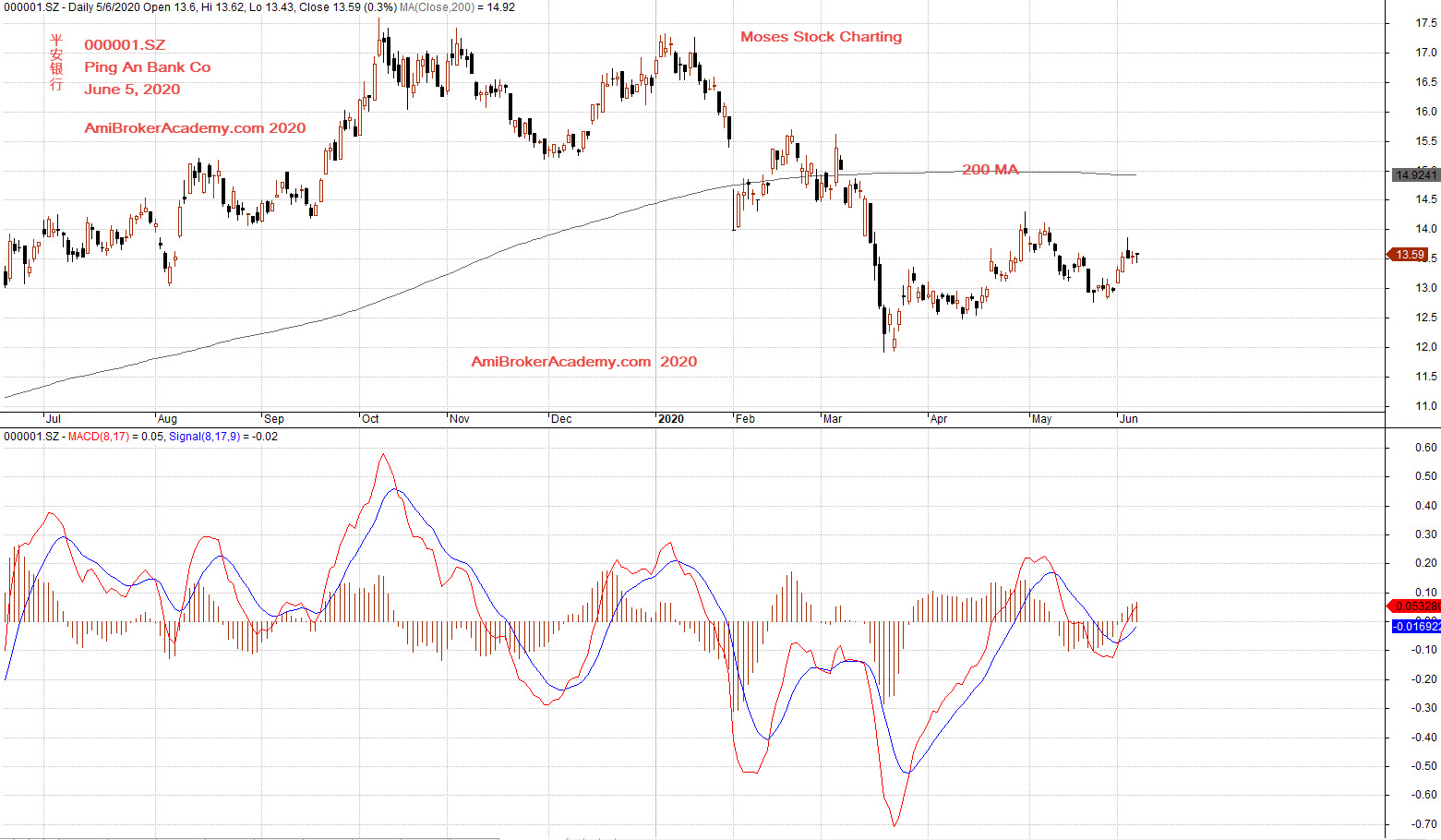Click the Jul month marker on time axis
The height and width of the screenshot is (840, 1441).
click(53, 419)
